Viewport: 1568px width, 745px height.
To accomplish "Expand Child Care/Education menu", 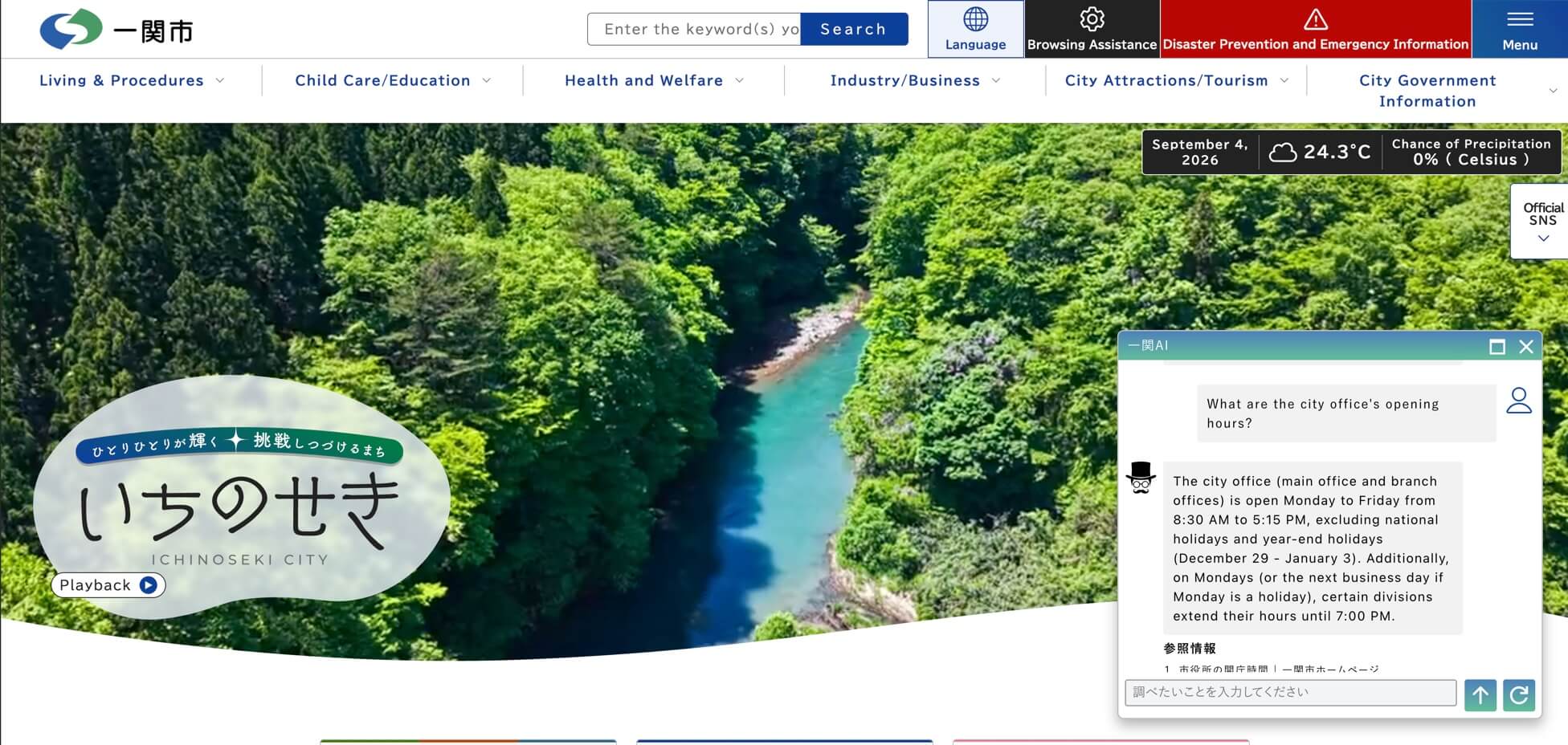I will point(393,80).
